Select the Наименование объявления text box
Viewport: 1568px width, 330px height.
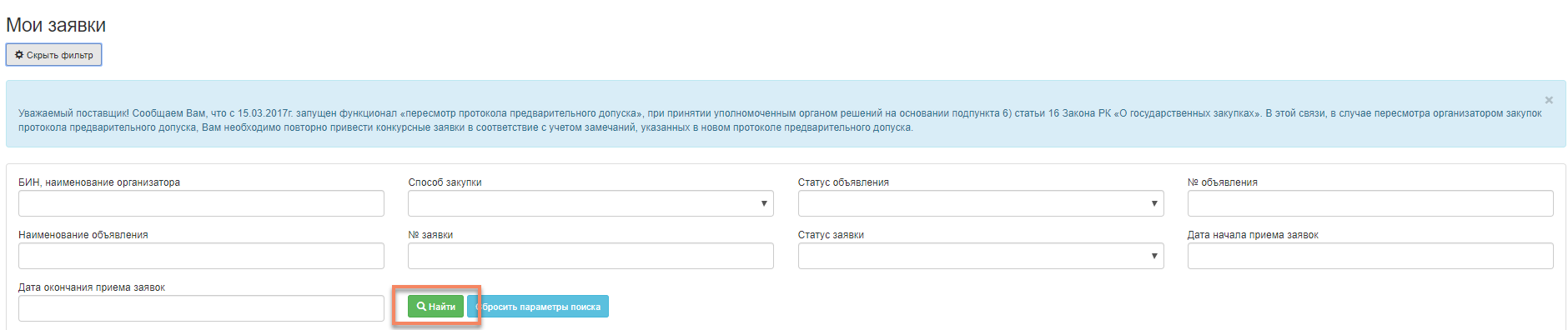click(x=201, y=256)
